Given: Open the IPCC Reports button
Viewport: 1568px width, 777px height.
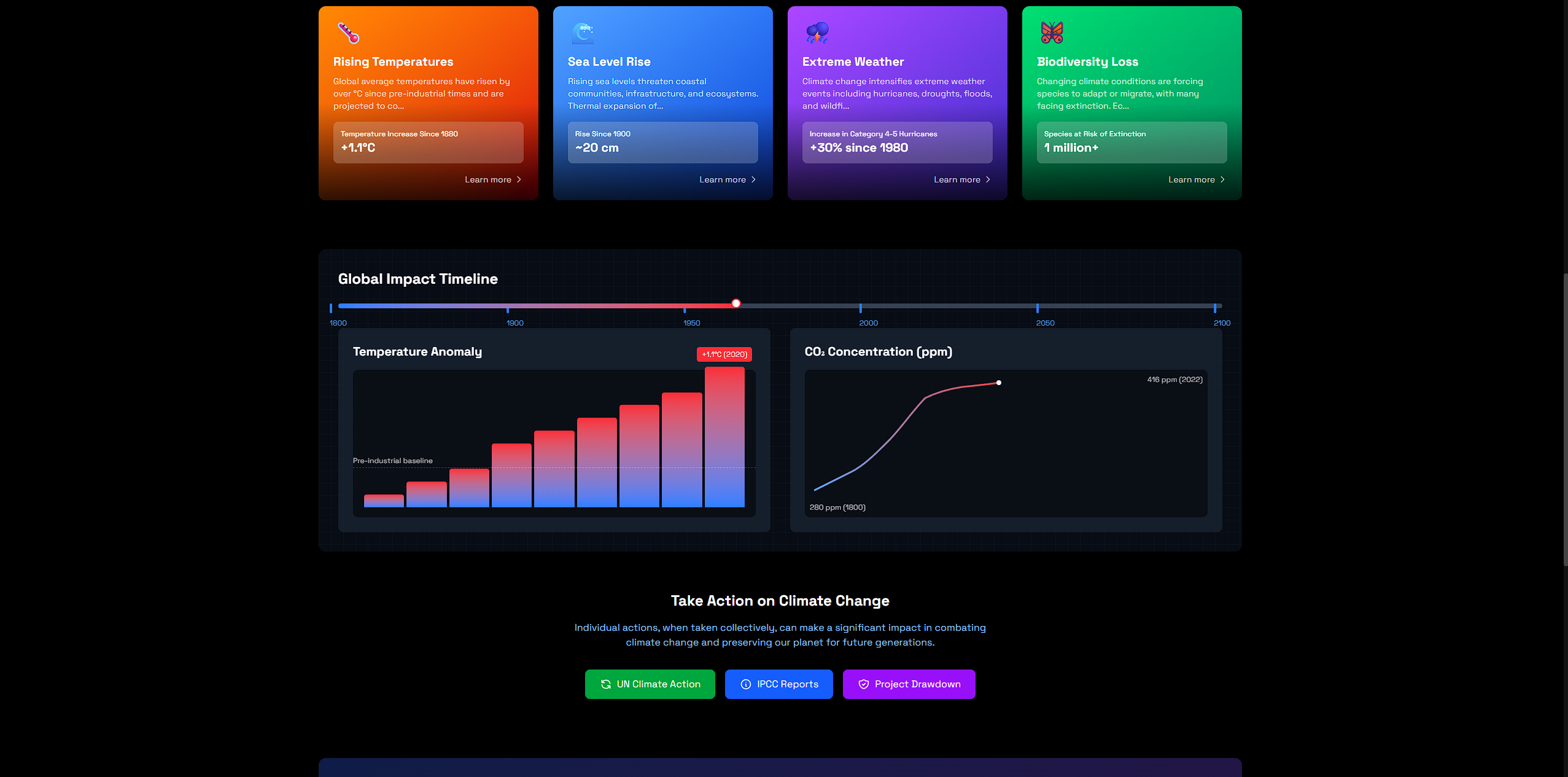Looking at the screenshot, I should [778, 684].
